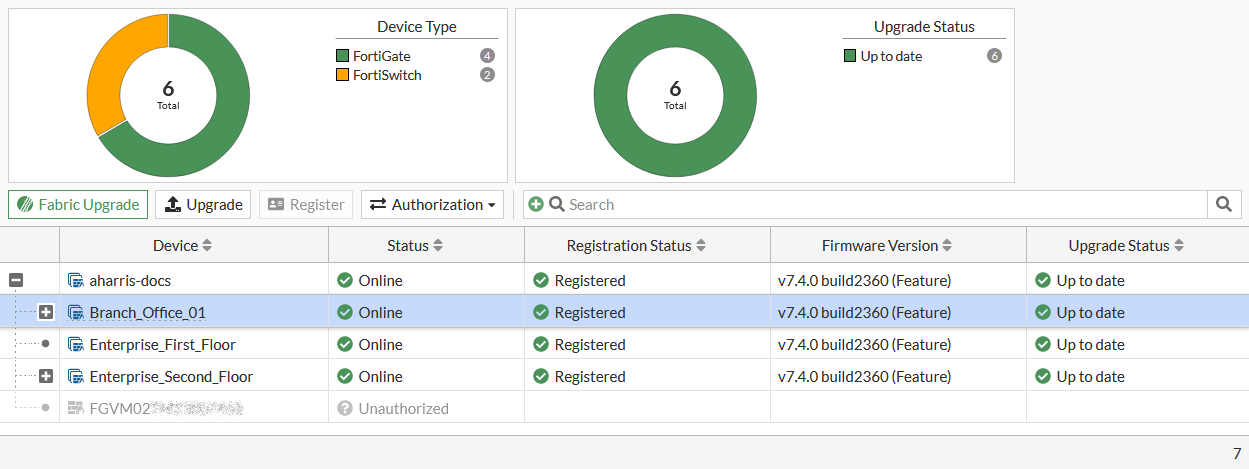Viewport: 1249px width, 469px height.
Task: Expand the Enterprise_Second_Floor tree node
Action: point(46,377)
